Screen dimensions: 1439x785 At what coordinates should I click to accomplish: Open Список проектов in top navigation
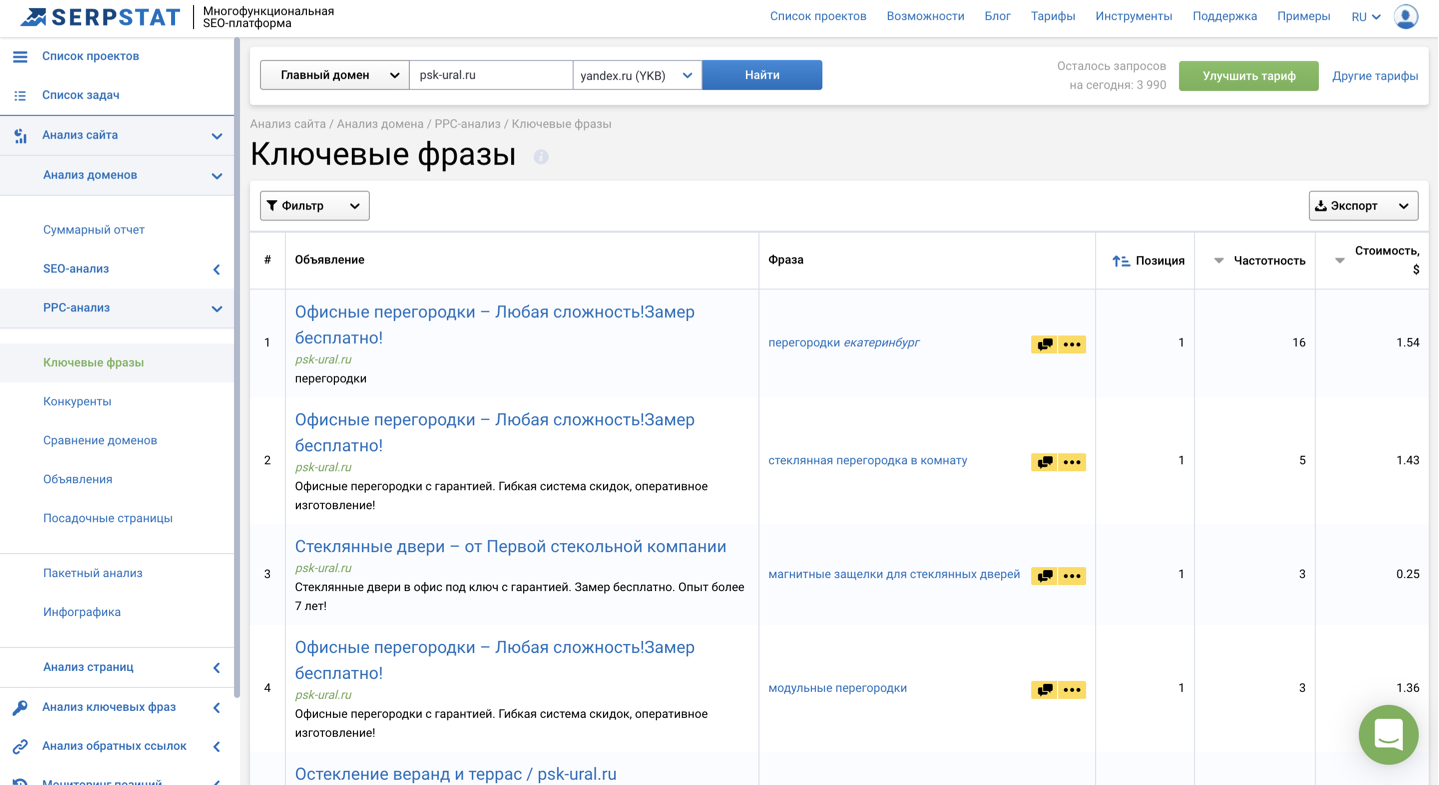point(818,16)
